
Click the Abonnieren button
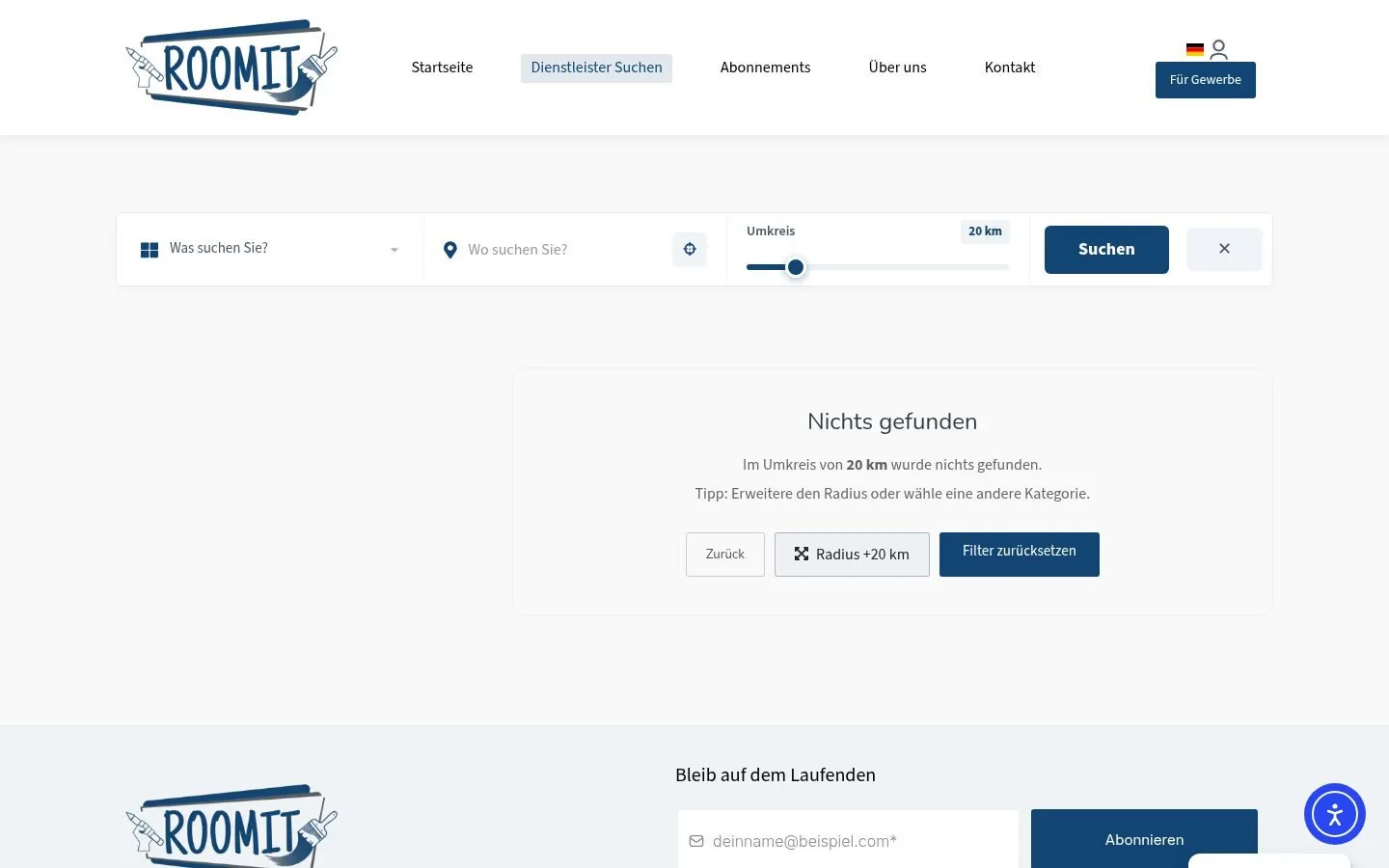tap(1144, 840)
